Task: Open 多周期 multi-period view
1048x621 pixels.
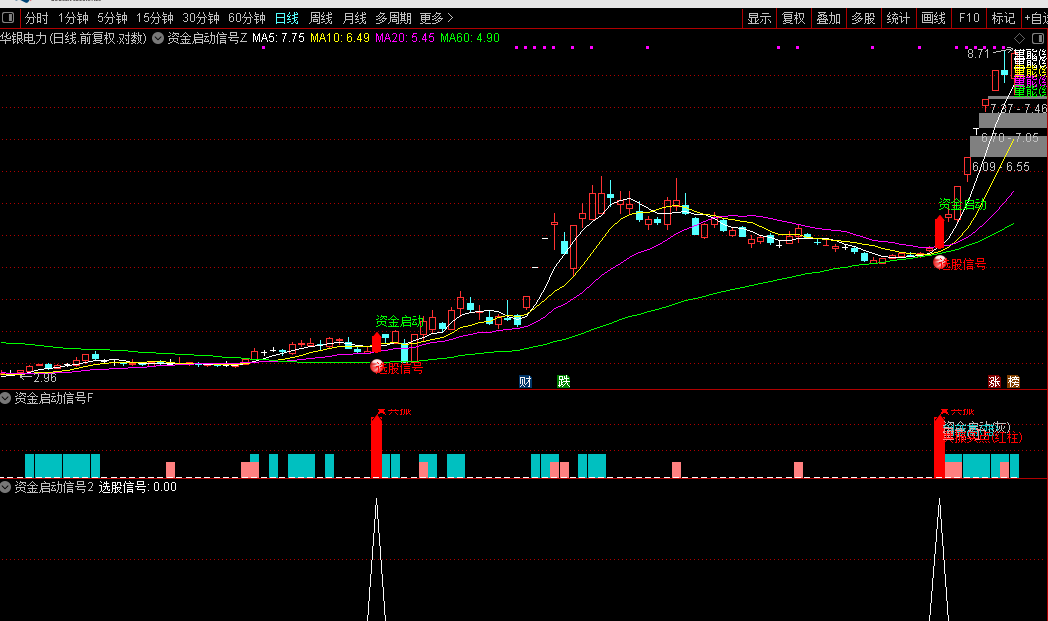Action: coord(393,18)
